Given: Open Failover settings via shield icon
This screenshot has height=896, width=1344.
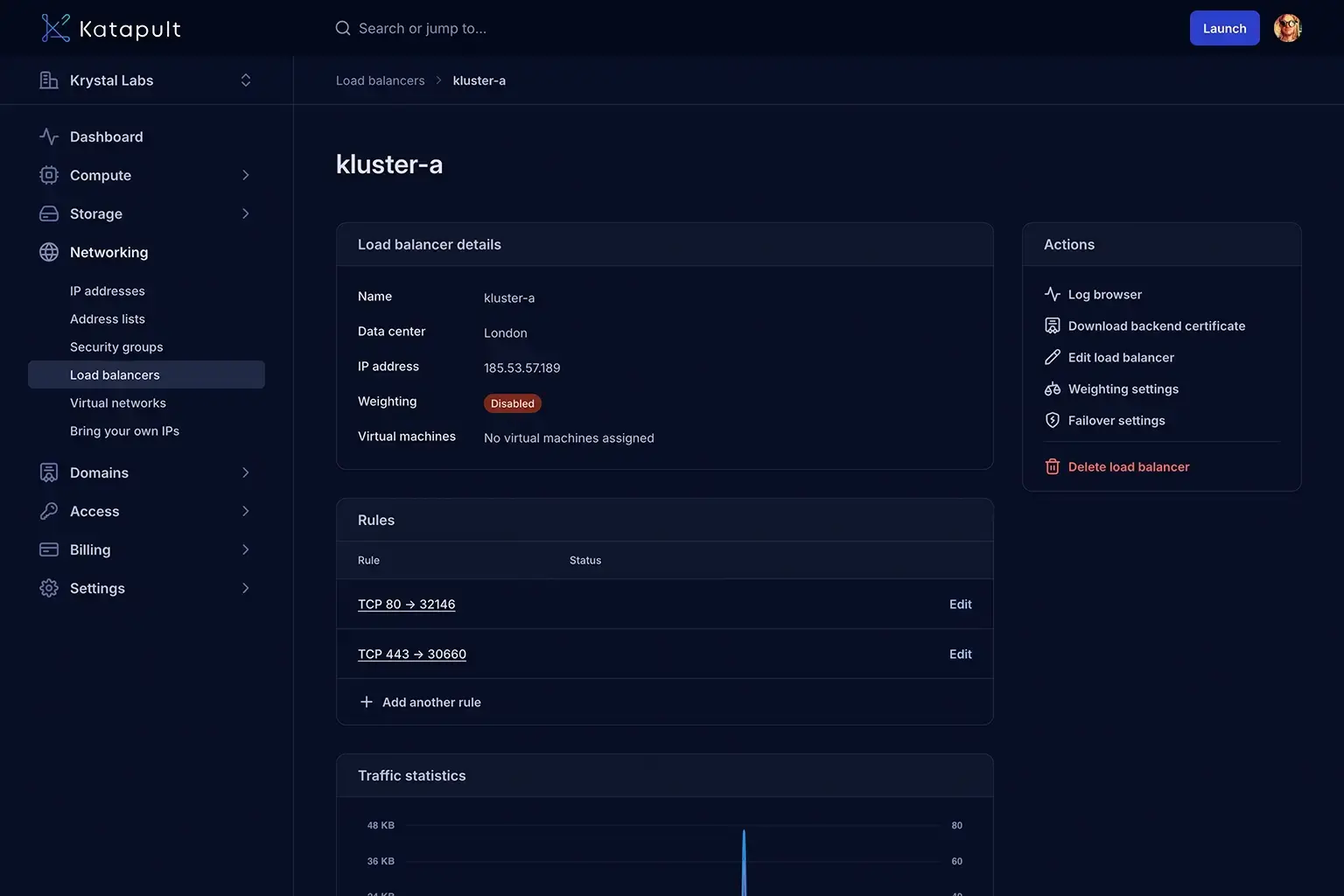Looking at the screenshot, I should click(x=1053, y=420).
